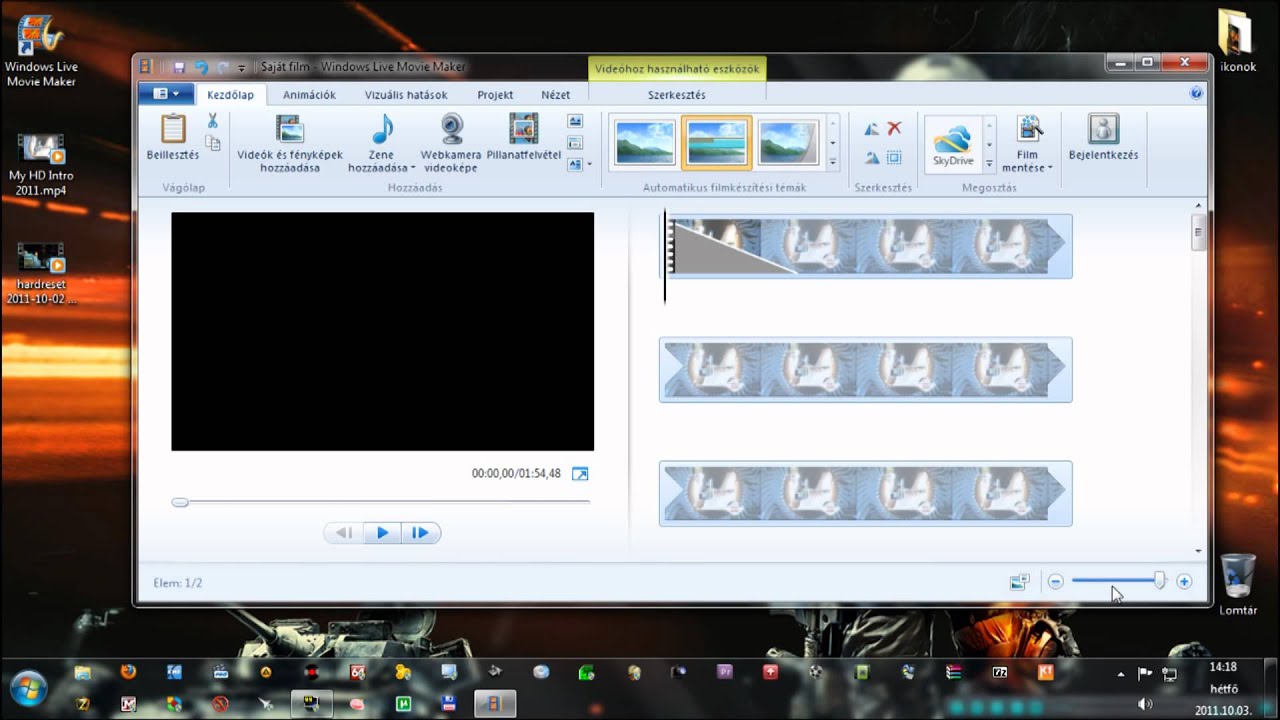
Task: Open the ikonok folder on desktop
Action: (x=1238, y=41)
